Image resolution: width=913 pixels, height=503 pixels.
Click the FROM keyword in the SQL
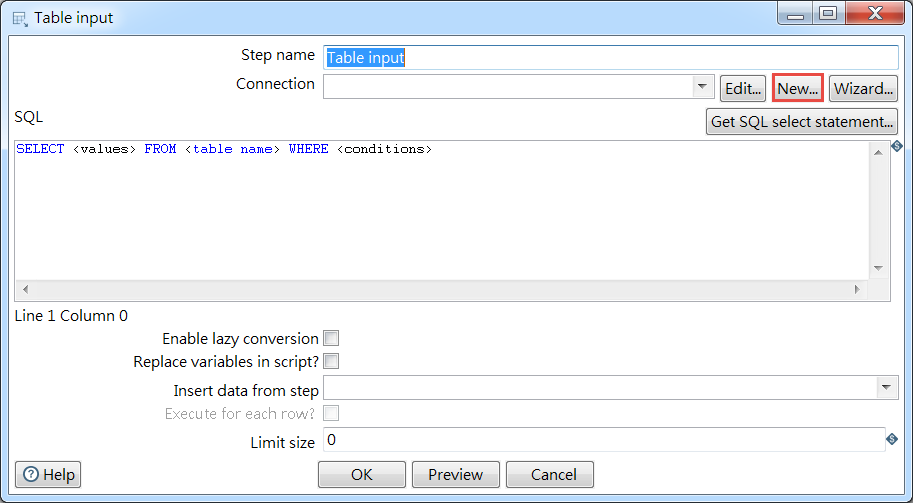(x=160, y=149)
